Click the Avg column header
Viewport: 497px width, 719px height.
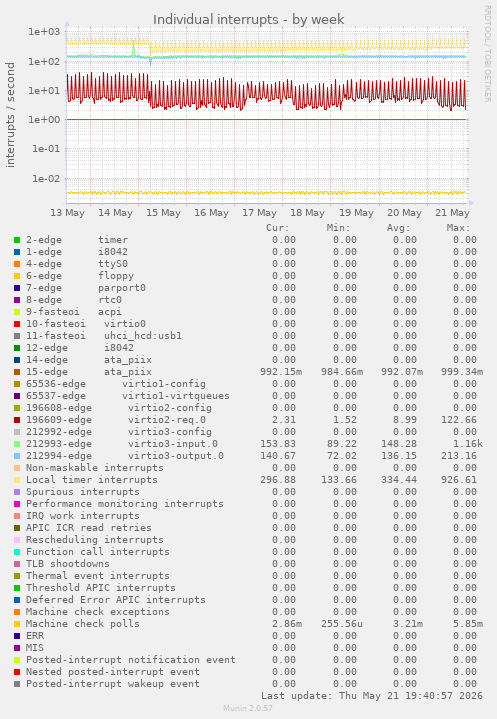pos(398,228)
